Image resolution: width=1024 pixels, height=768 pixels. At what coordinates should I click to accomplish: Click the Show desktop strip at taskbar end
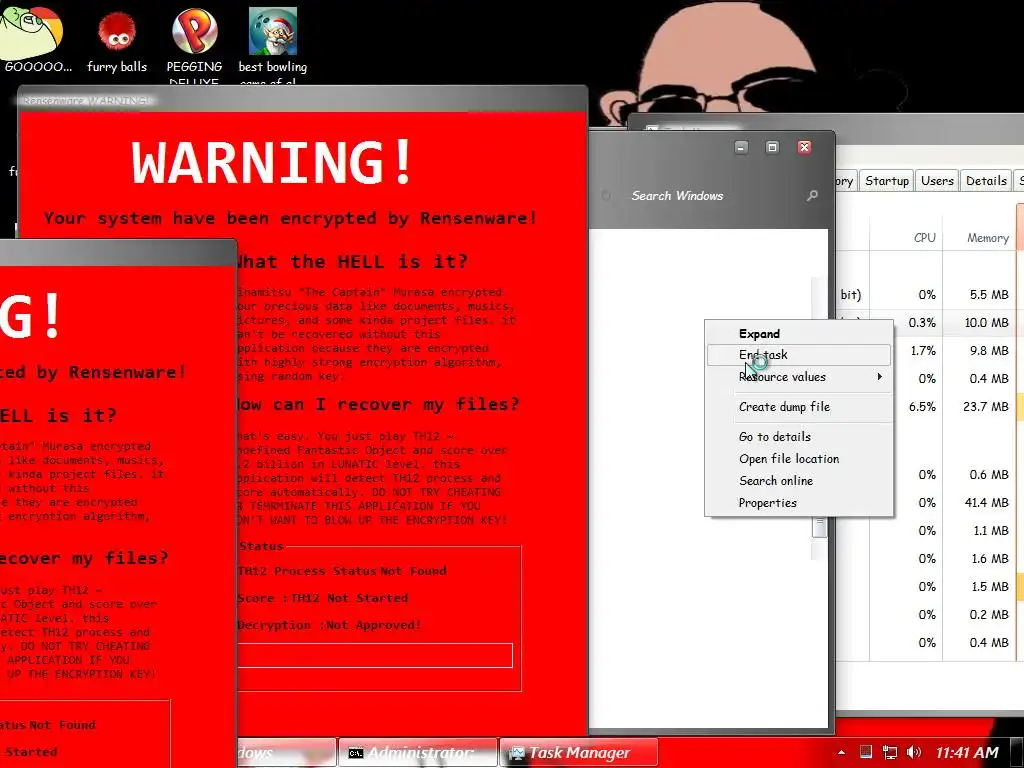coord(1017,753)
